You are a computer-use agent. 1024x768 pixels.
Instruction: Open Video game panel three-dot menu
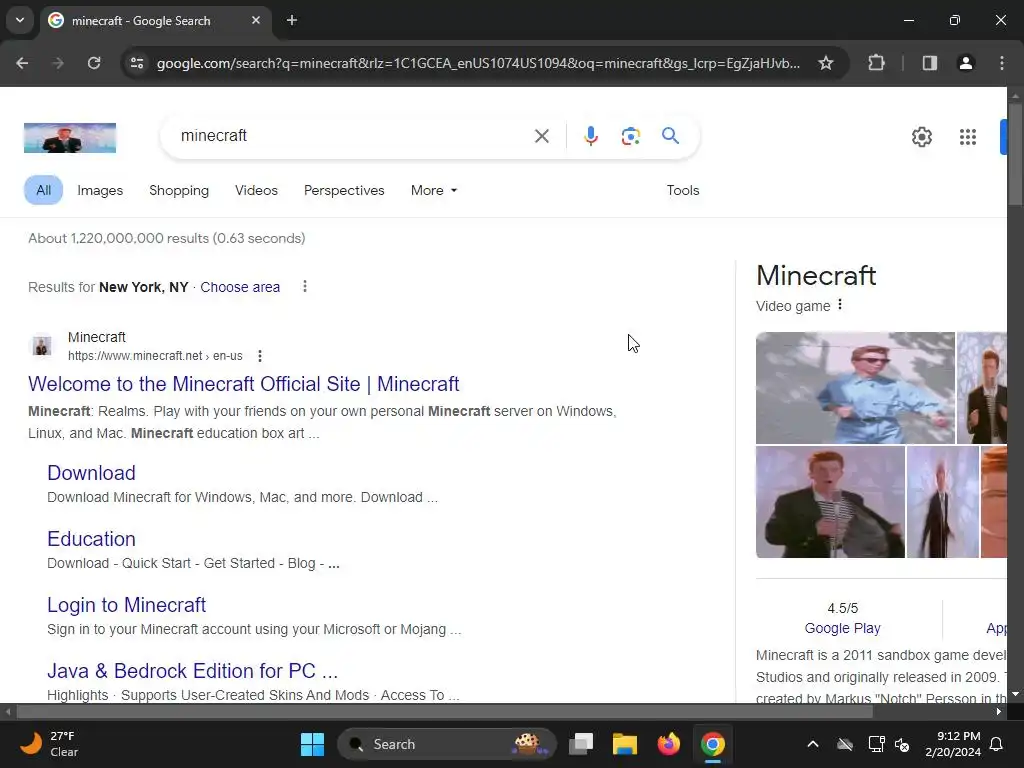[x=840, y=304]
